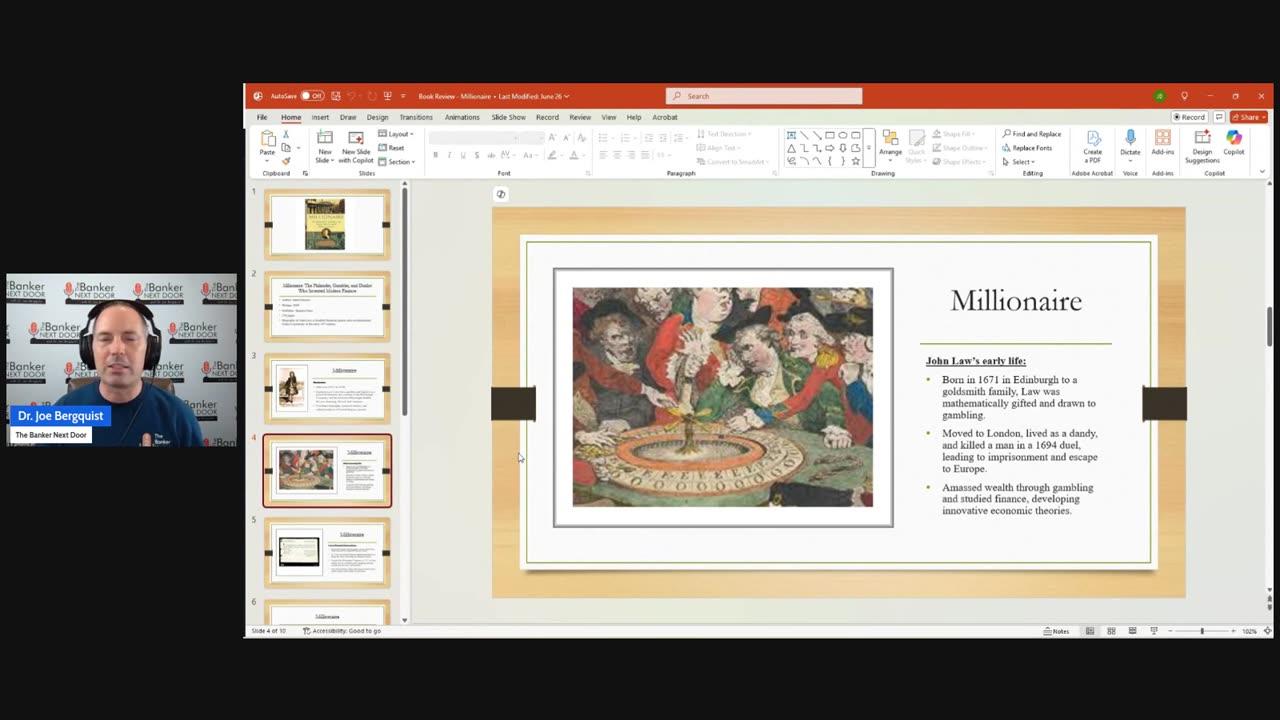Toggle the AutoSave switch
Screen dimensions: 1280x720
pos(313,96)
